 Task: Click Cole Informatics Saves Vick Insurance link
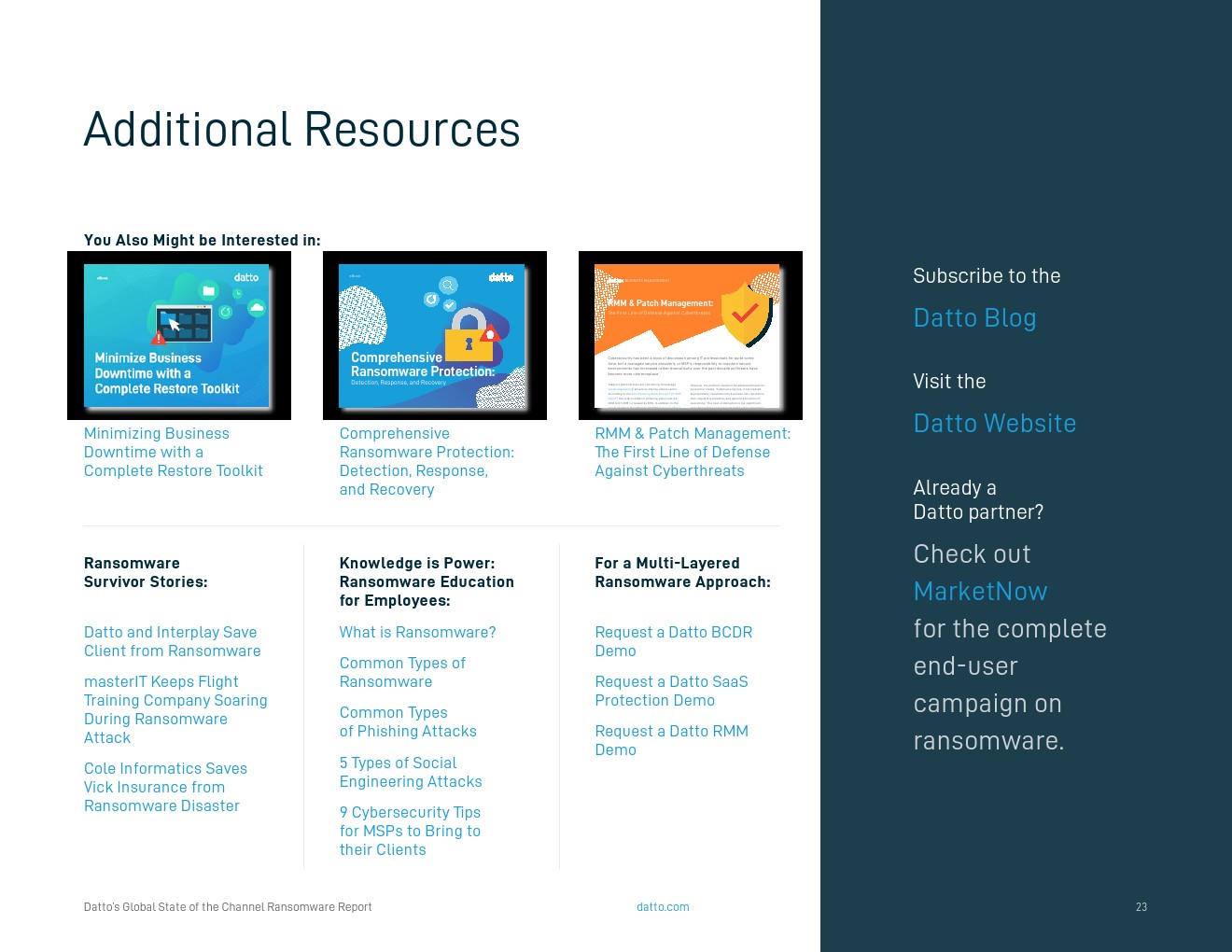165,788
